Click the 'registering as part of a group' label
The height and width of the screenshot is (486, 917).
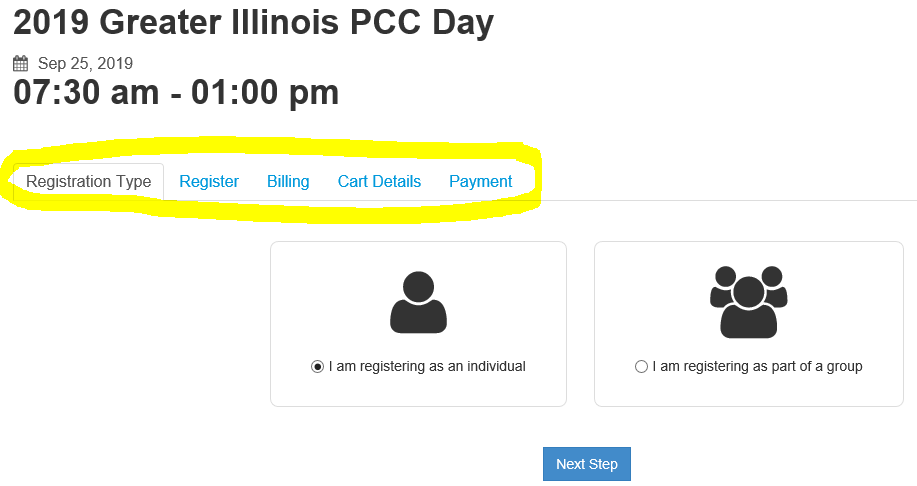tap(757, 366)
